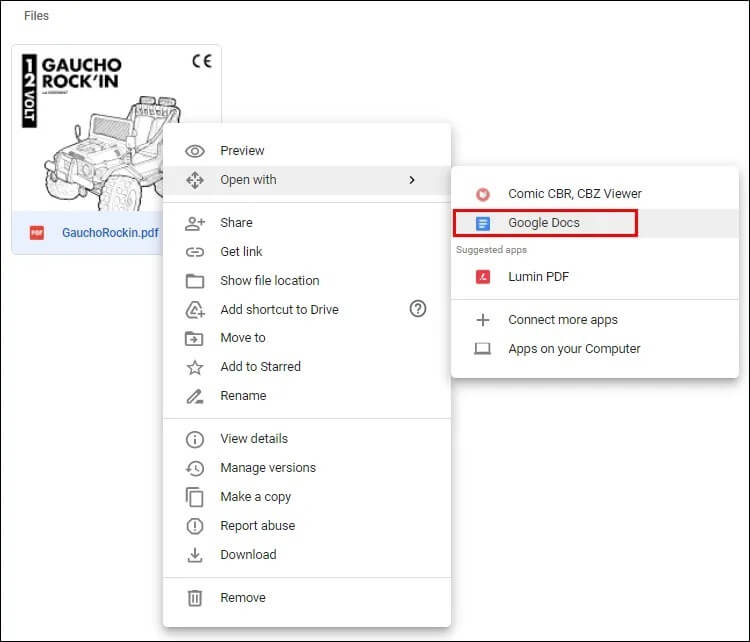
Task: Click the chain link icon for Get link
Action: pos(195,252)
